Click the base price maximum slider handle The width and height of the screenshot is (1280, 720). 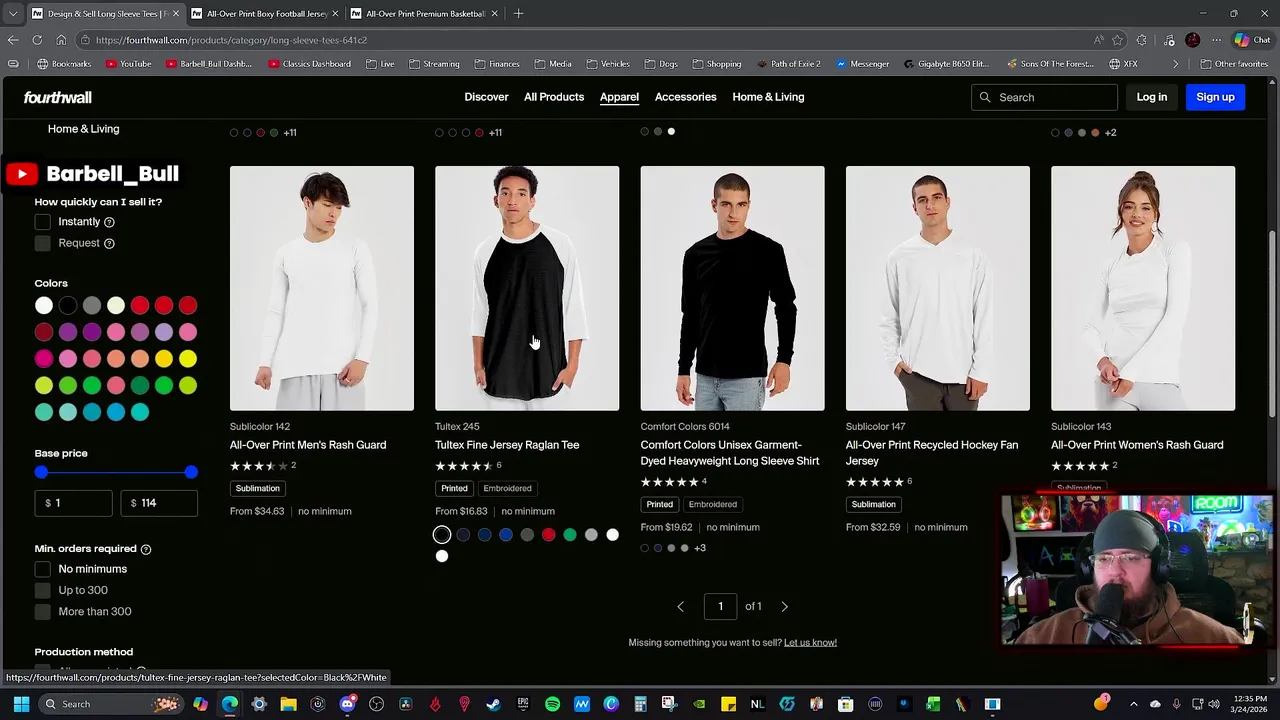click(x=191, y=472)
